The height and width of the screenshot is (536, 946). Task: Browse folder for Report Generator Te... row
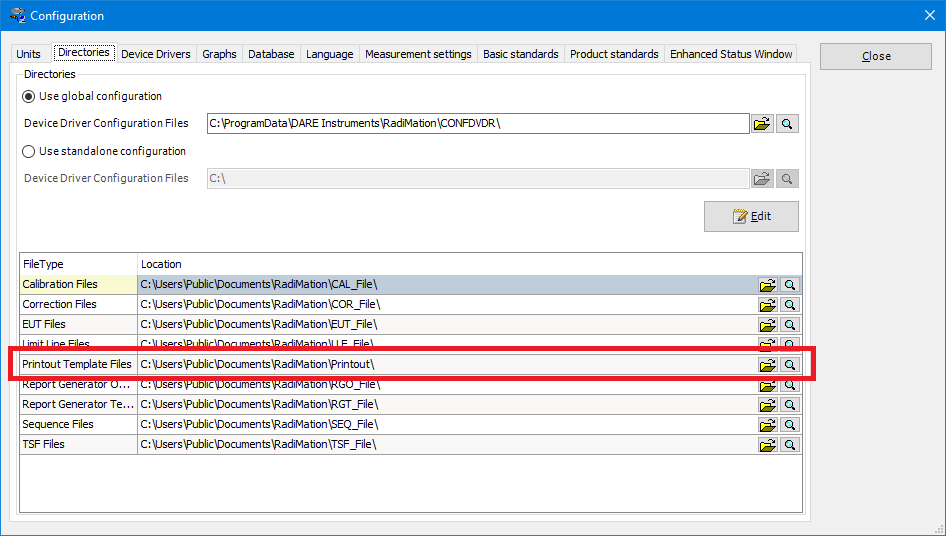coord(767,404)
